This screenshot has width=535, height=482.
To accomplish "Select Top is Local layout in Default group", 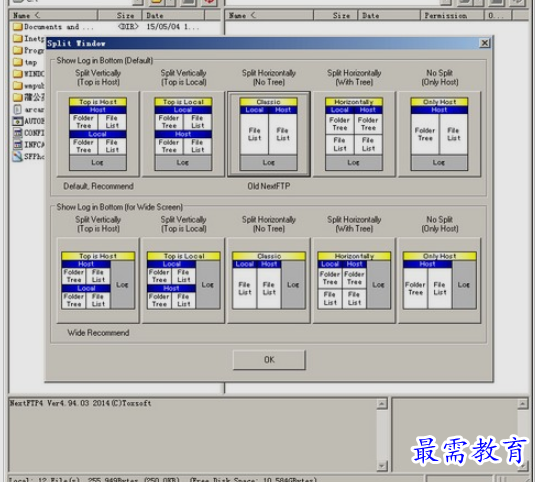I will (x=183, y=134).
